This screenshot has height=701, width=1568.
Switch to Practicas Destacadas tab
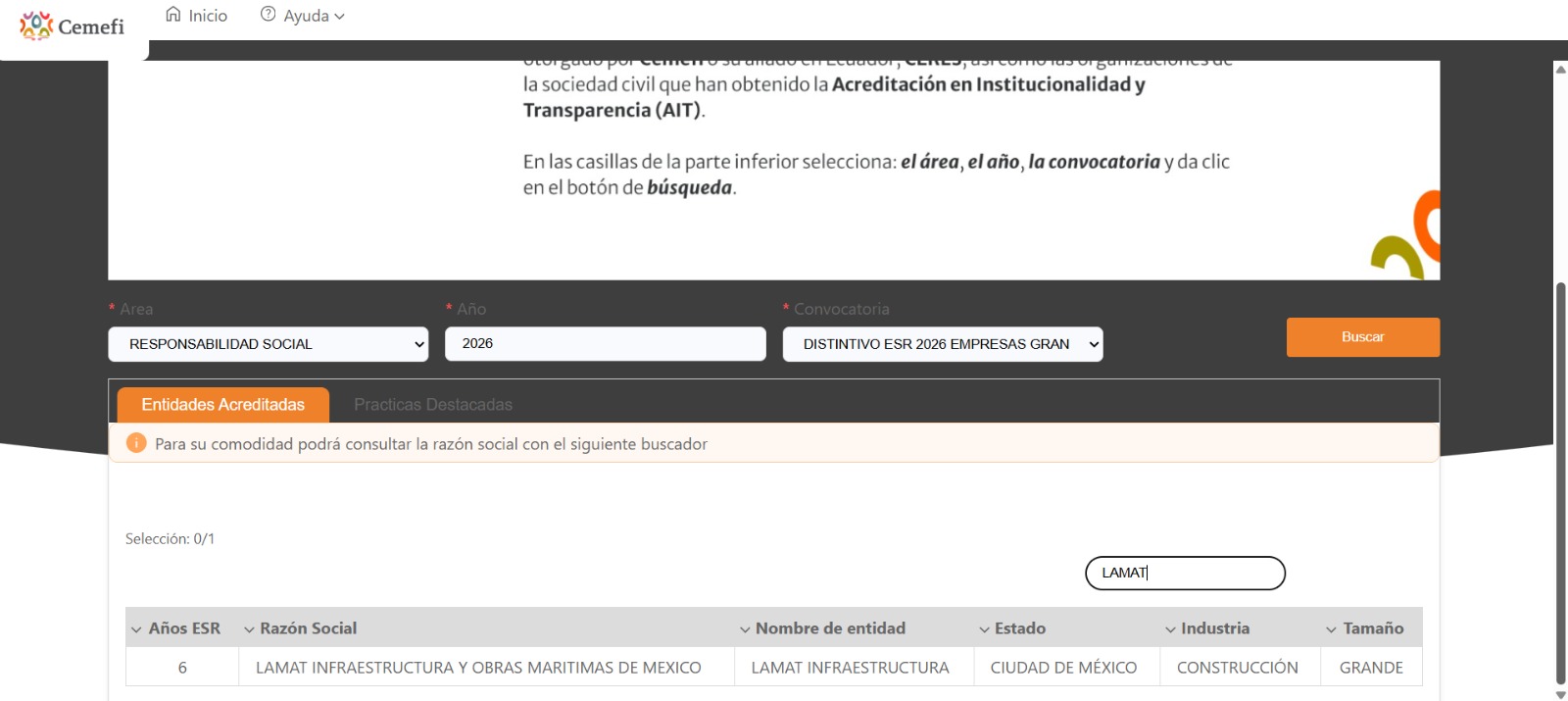432,405
